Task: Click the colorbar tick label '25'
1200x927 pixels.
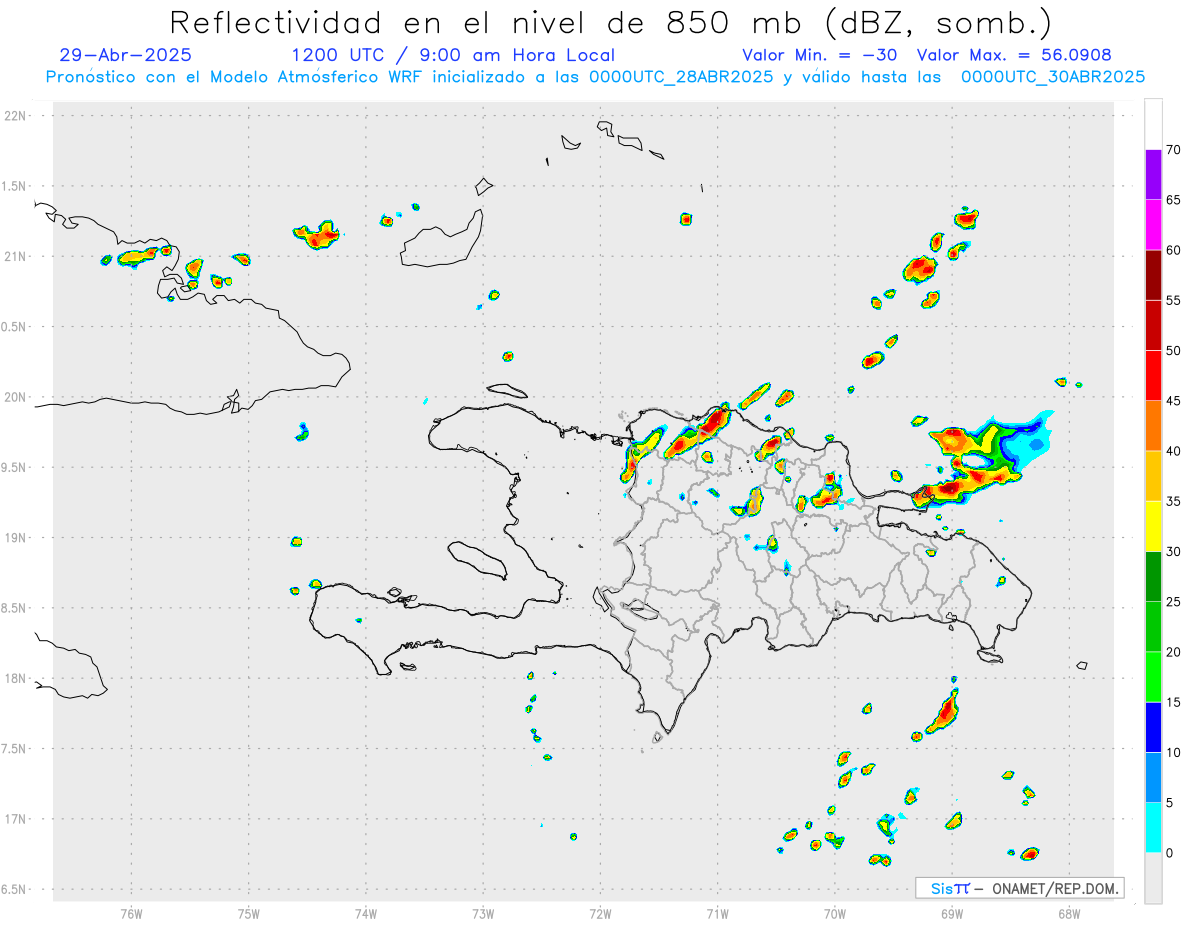Action: tap(1174, 601)
